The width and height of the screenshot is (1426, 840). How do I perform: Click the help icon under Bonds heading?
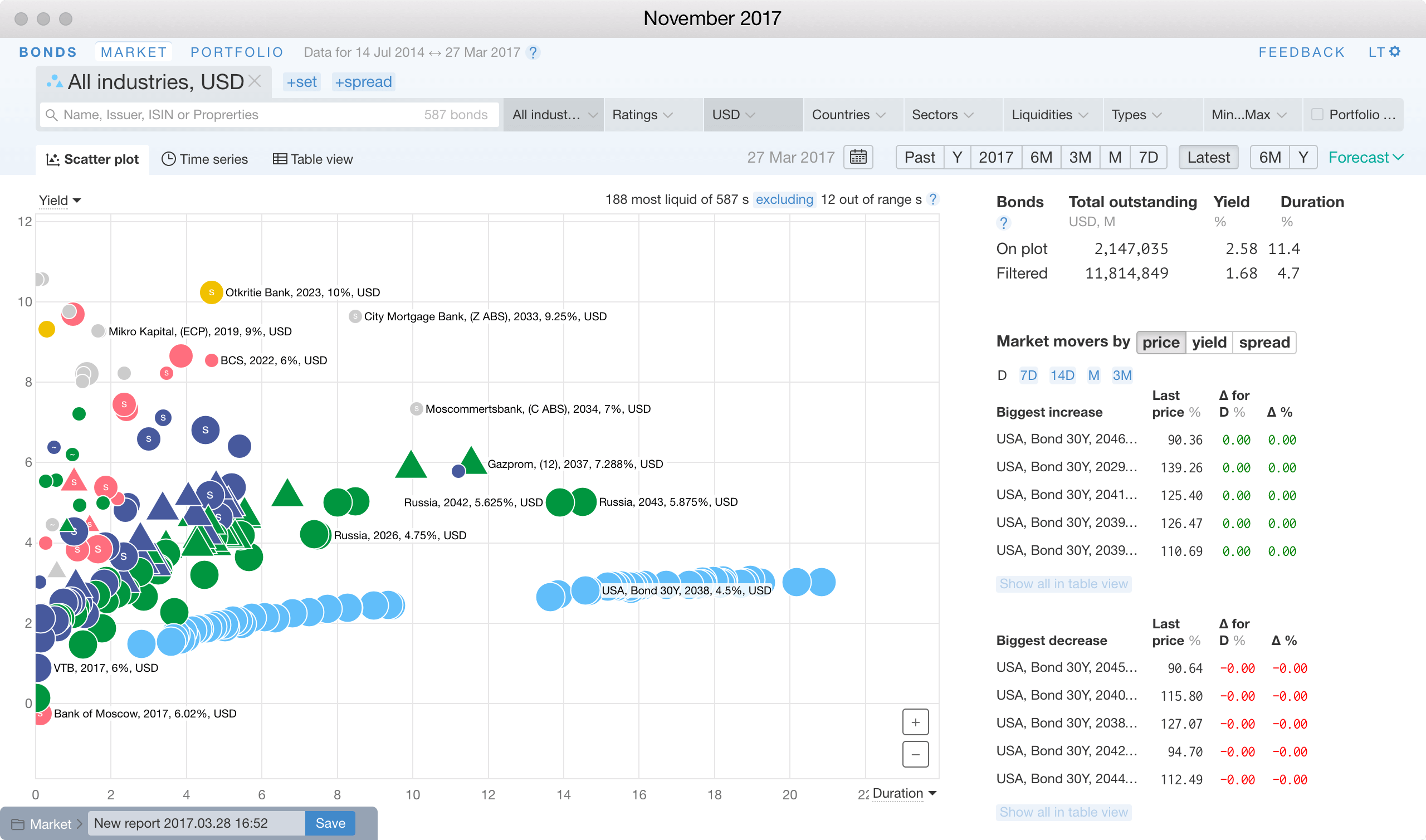pyautogui.click(x=1003, y=222)
